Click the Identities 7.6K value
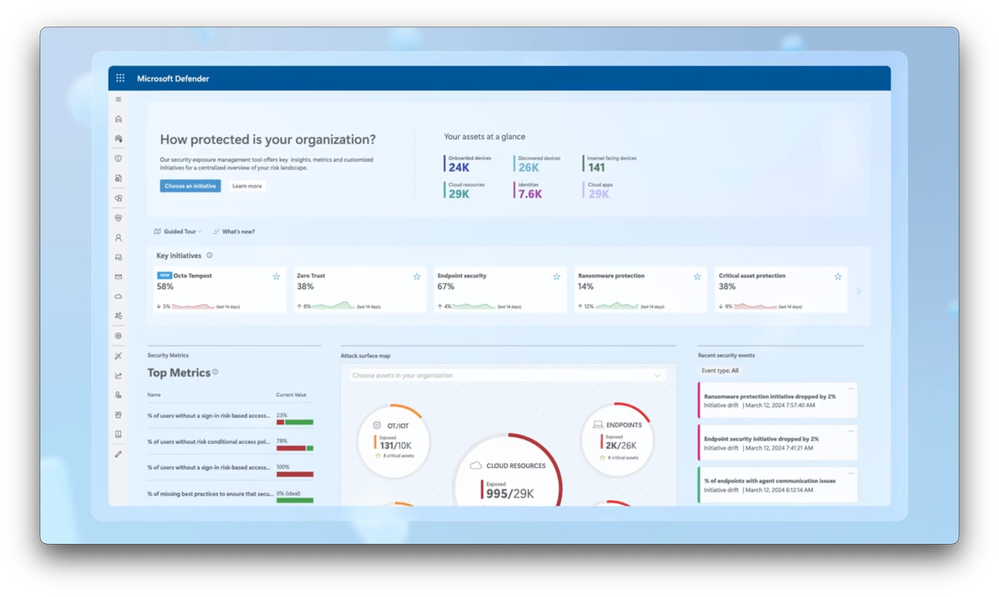This screenshot has width=999, height=597. pos(530,194)
